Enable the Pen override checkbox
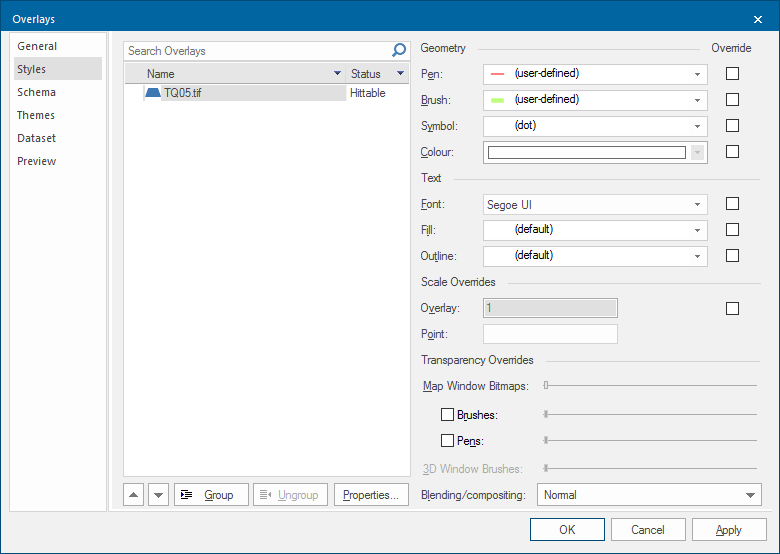This screenshot has width=780, height=554. [x=732, y=74]
